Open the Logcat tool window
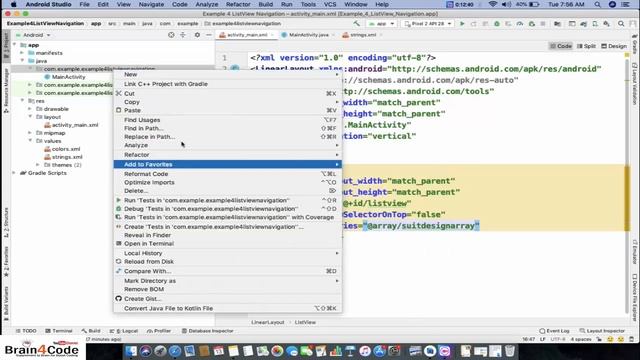The image size is (640, 360). pos(124,331)
